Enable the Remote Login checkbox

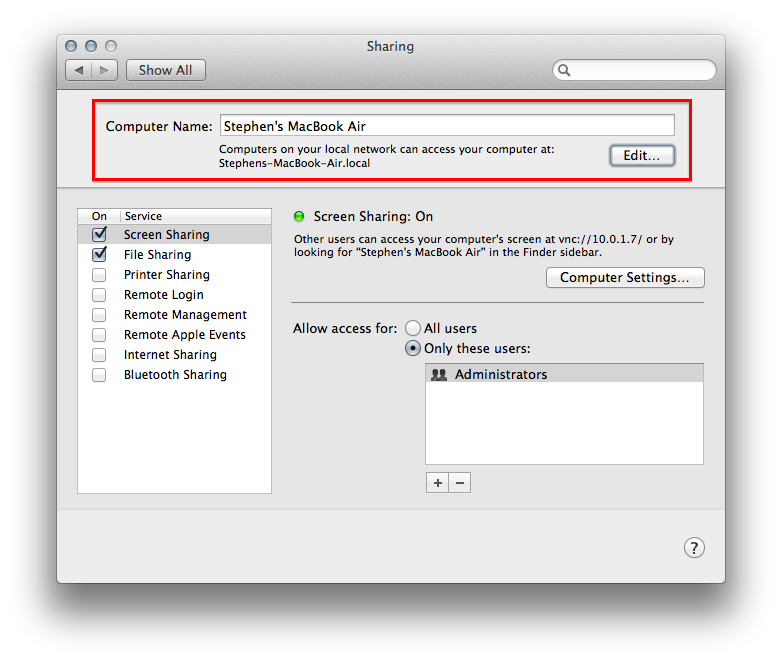(99, 295)
